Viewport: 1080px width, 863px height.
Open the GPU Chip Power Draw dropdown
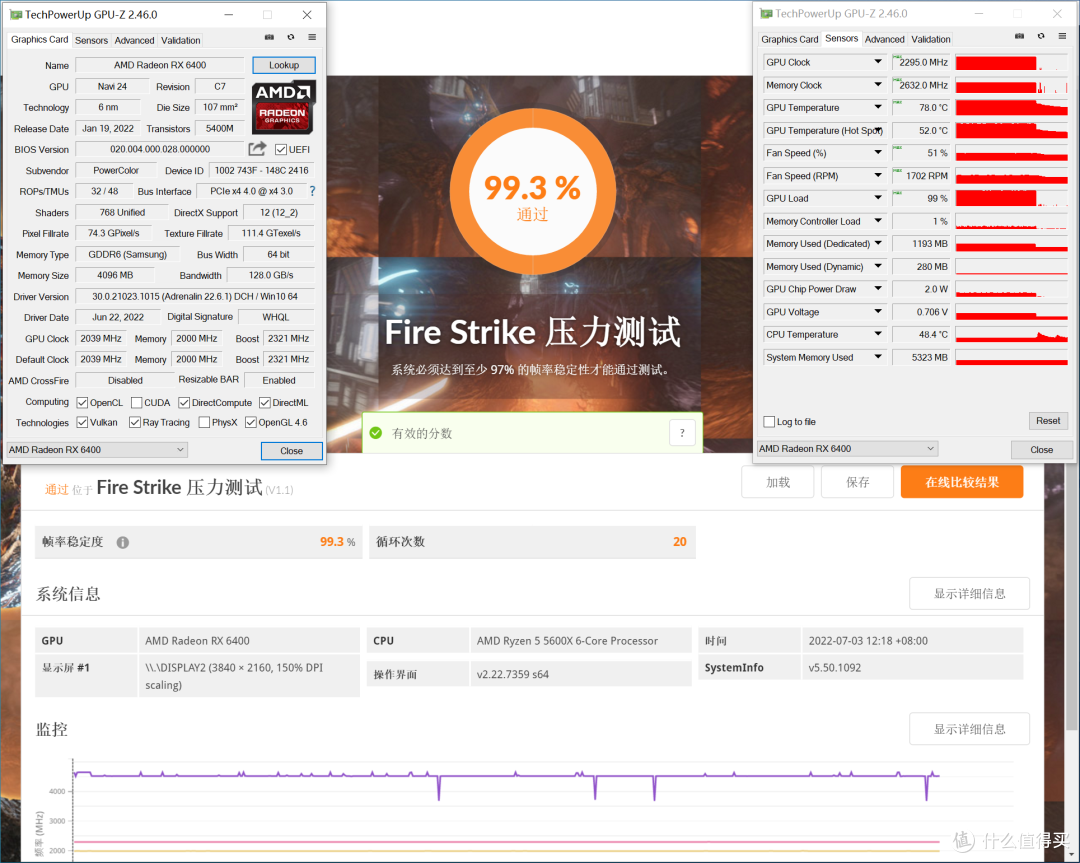878,289
